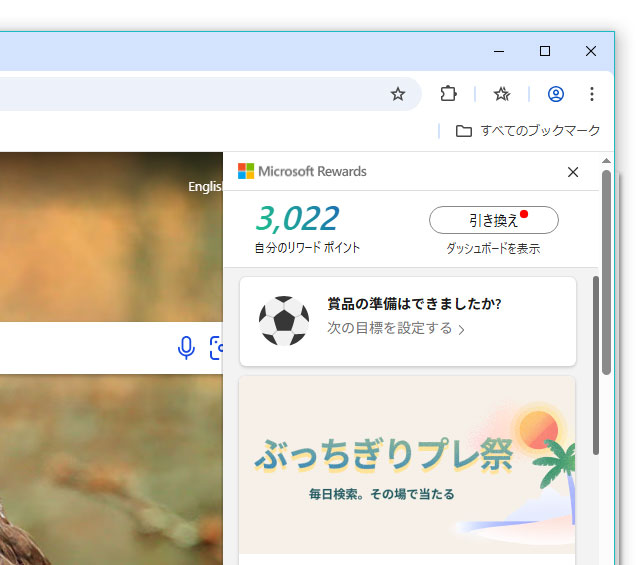Click the soccer ball icon
This screenshot has height=565, width=643.
point(283,321)
